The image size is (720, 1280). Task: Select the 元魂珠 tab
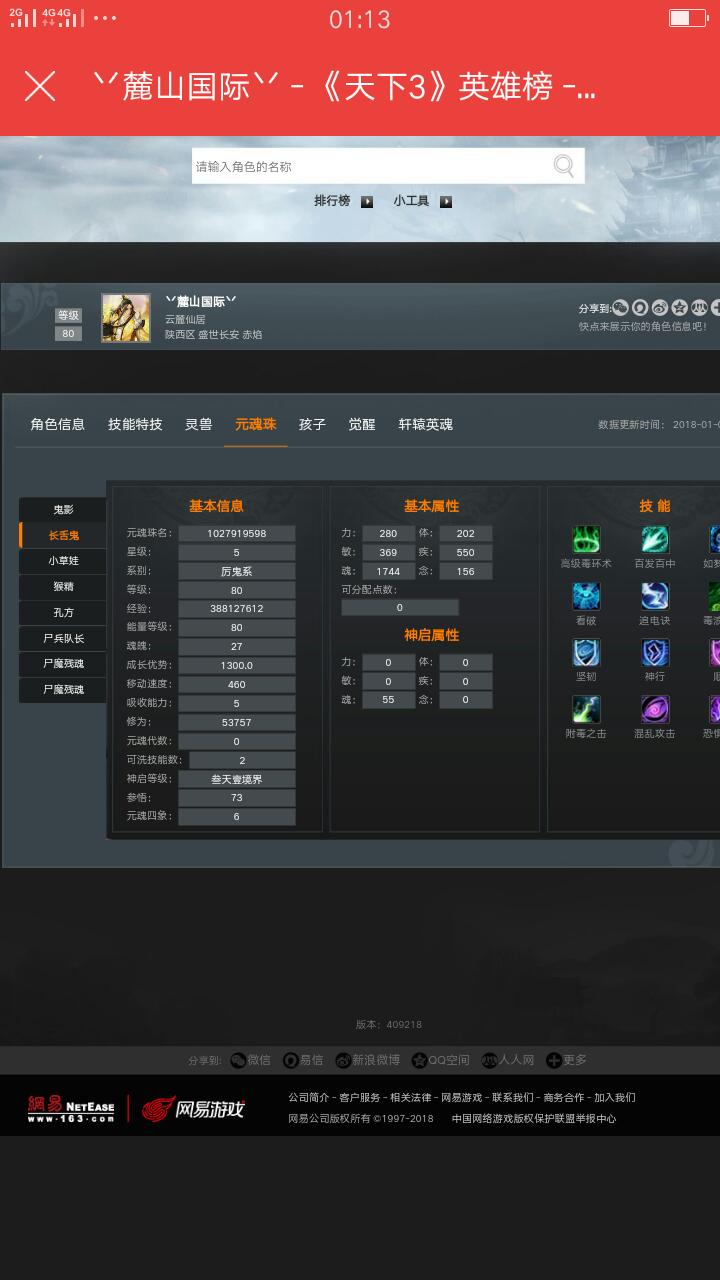(256, 424)
